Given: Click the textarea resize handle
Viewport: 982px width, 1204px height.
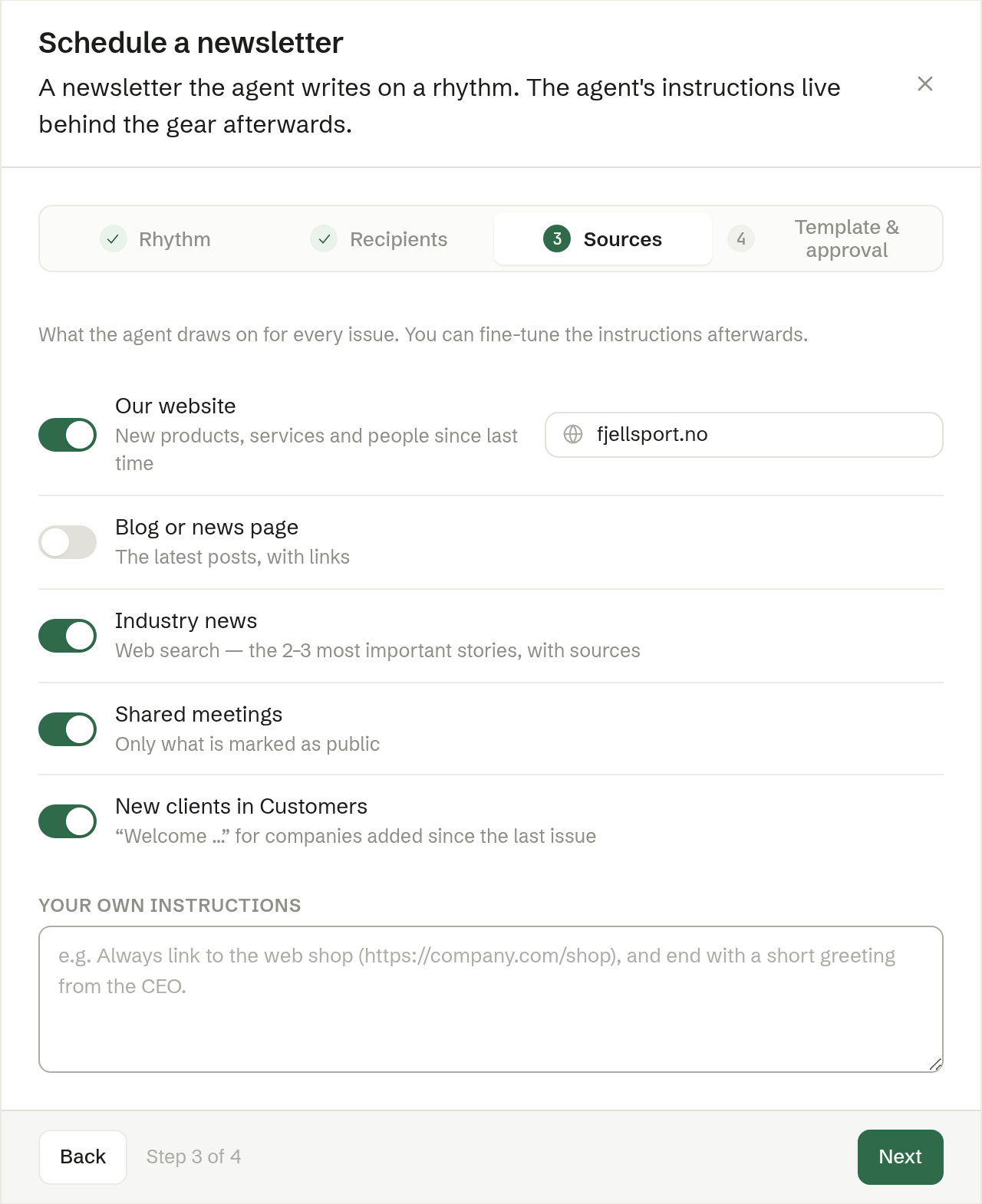Looking at the screenshot, I should click(935, 1064).
